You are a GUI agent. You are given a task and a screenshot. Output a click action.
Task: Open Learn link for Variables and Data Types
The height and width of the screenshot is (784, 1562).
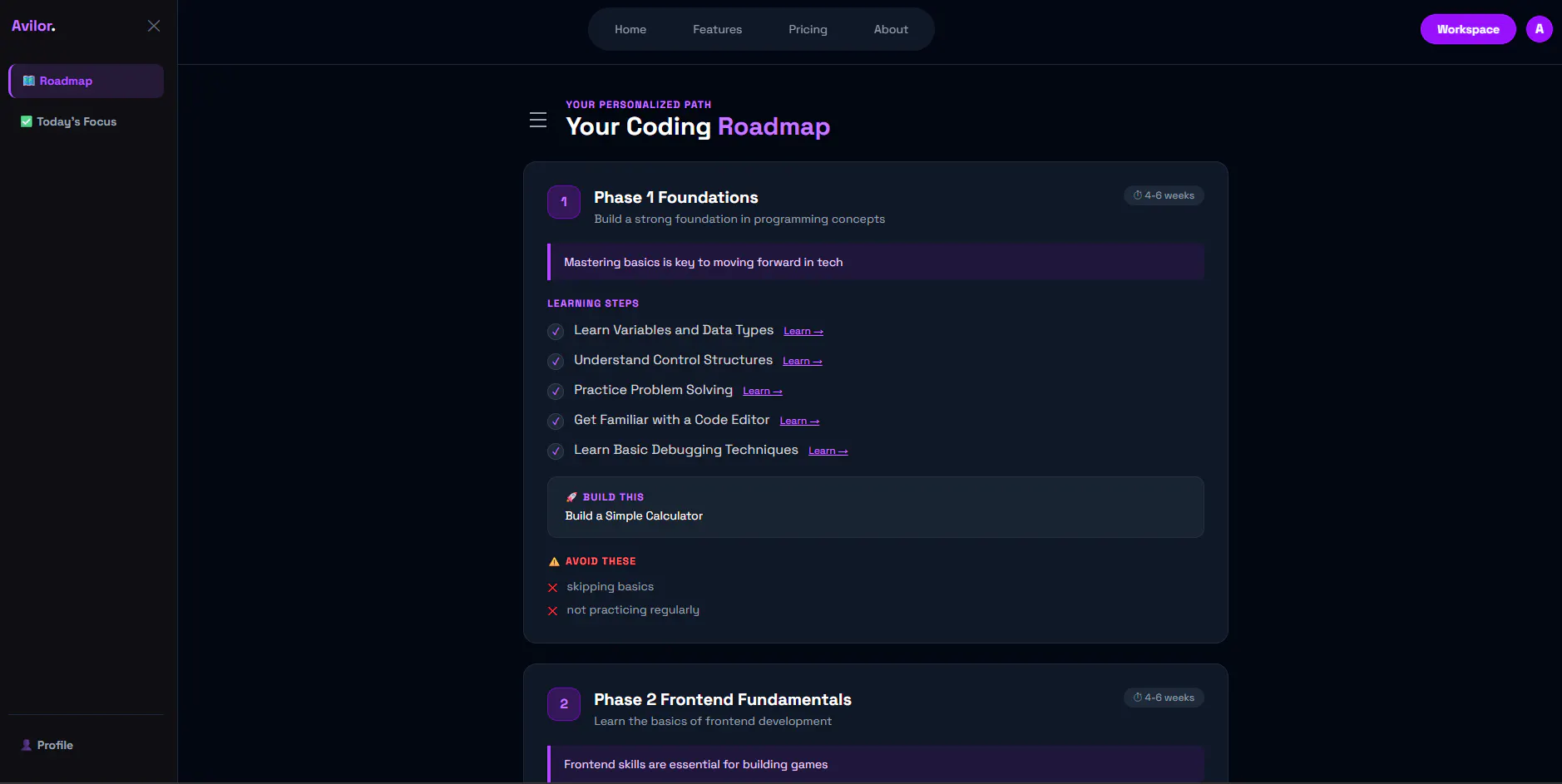tap(803, 331)
